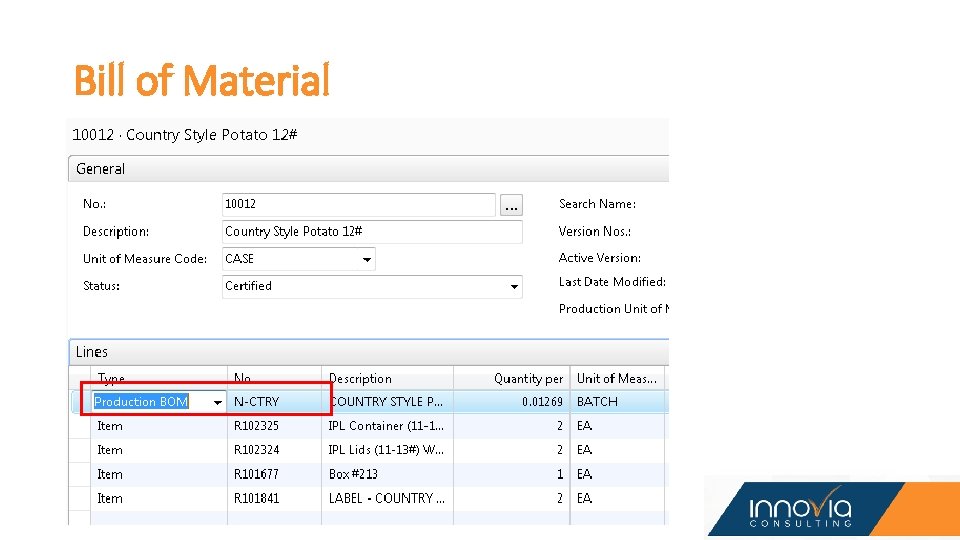Sort by the No. column header in Lines

click(x=274, y=378)
